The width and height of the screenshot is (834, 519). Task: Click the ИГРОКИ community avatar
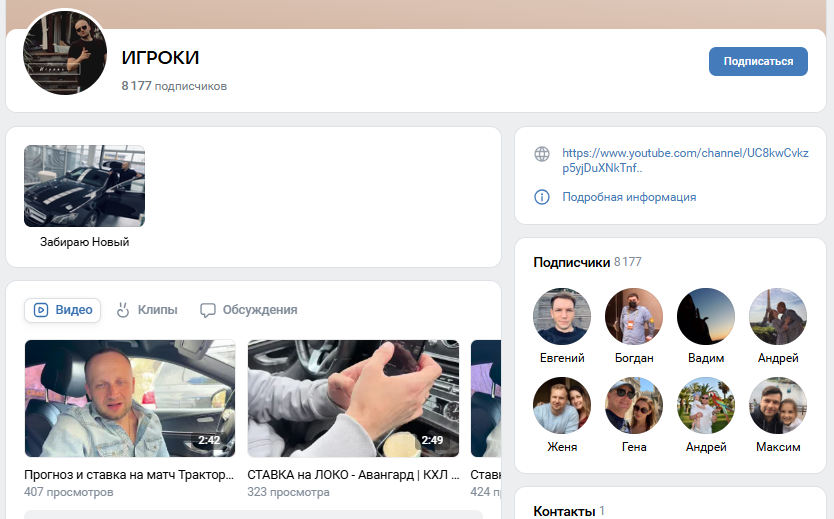tap(65, 53)
